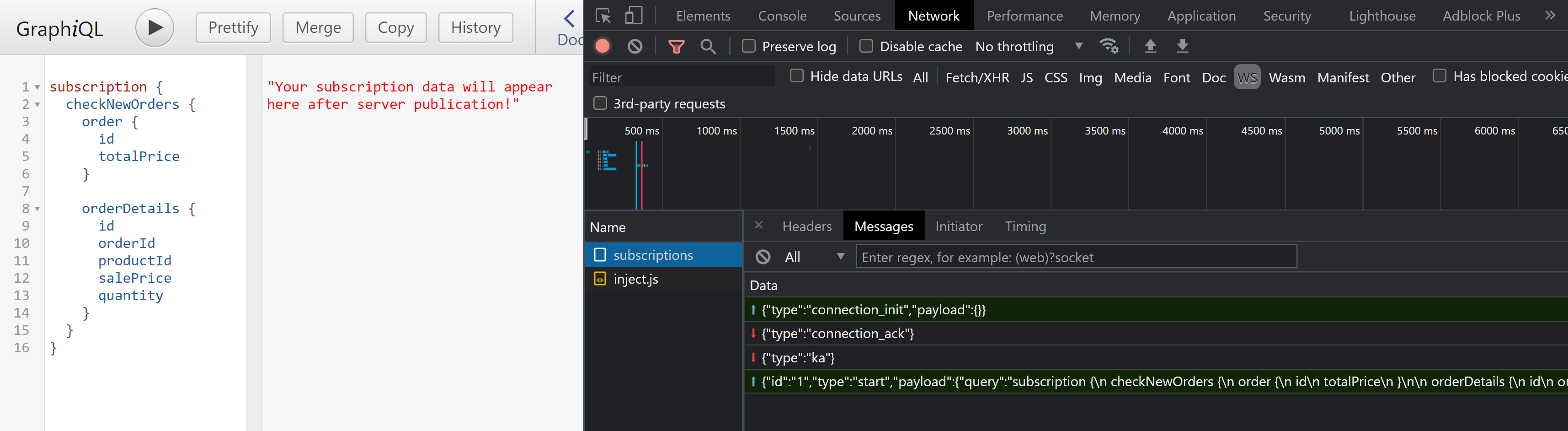Switch to the Elements tab
The width and height of the screenshot is (1568, 431).
click(x=703, y=16)
